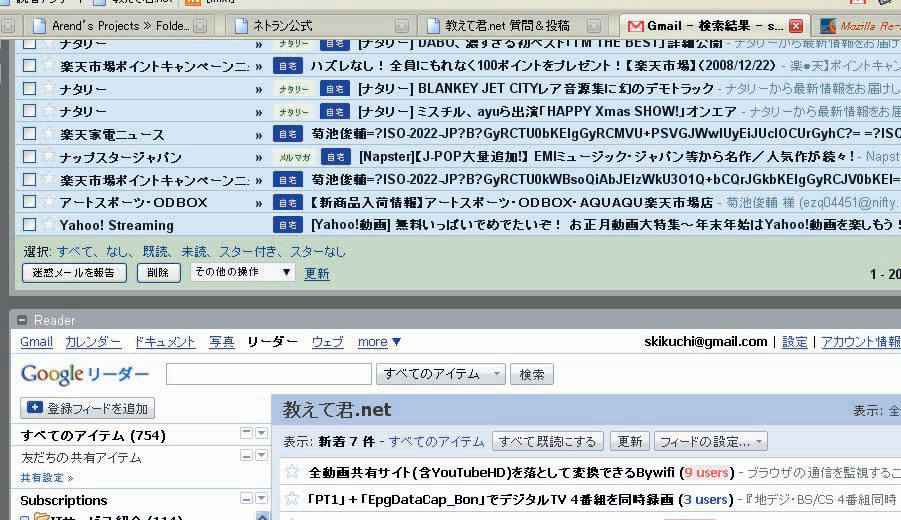Image resolution: width=901 pixels, height=520 pixels.
Task: Tick the checkbox for 楽天市場ポイントキャンペーン 100ポイント mail
Action: point(29,66)
